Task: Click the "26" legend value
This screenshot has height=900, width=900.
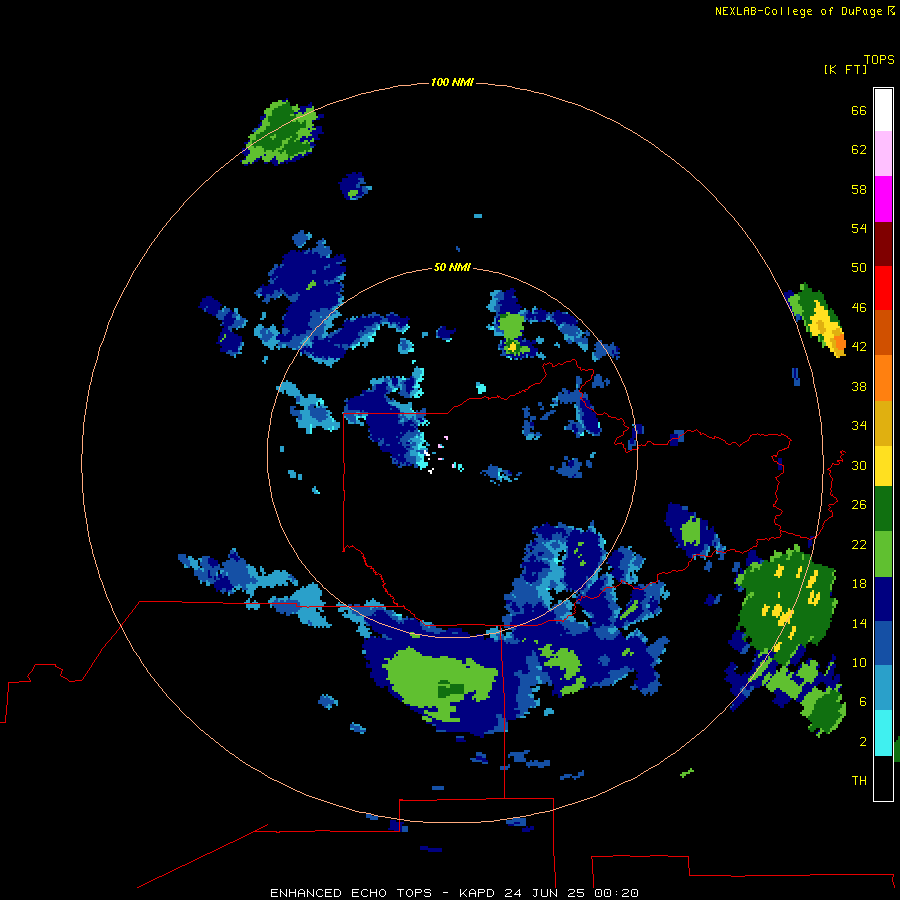Action: (x=859, y=505)
